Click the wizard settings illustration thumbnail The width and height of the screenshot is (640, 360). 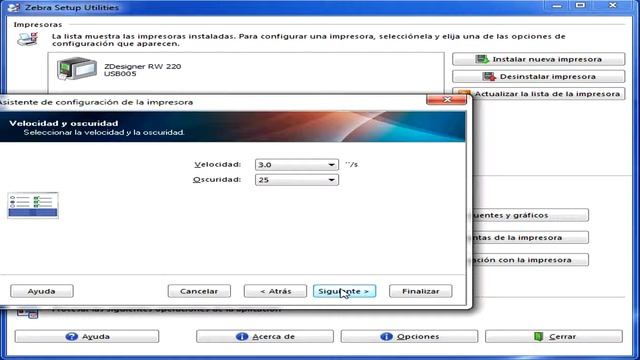point(33,205)
